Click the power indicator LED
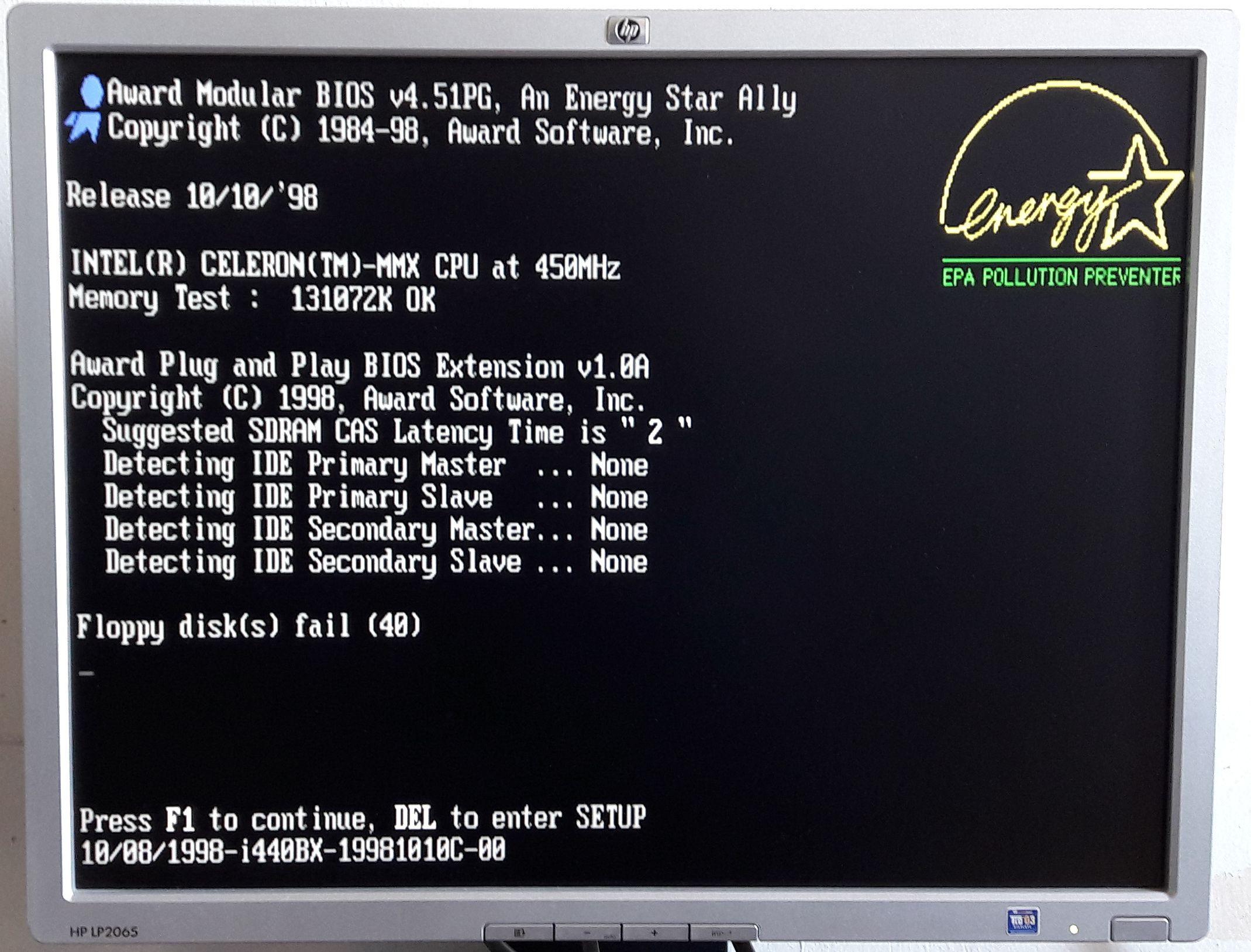The height and width of the screenshot is (952, 1251). coord(1073,929)
